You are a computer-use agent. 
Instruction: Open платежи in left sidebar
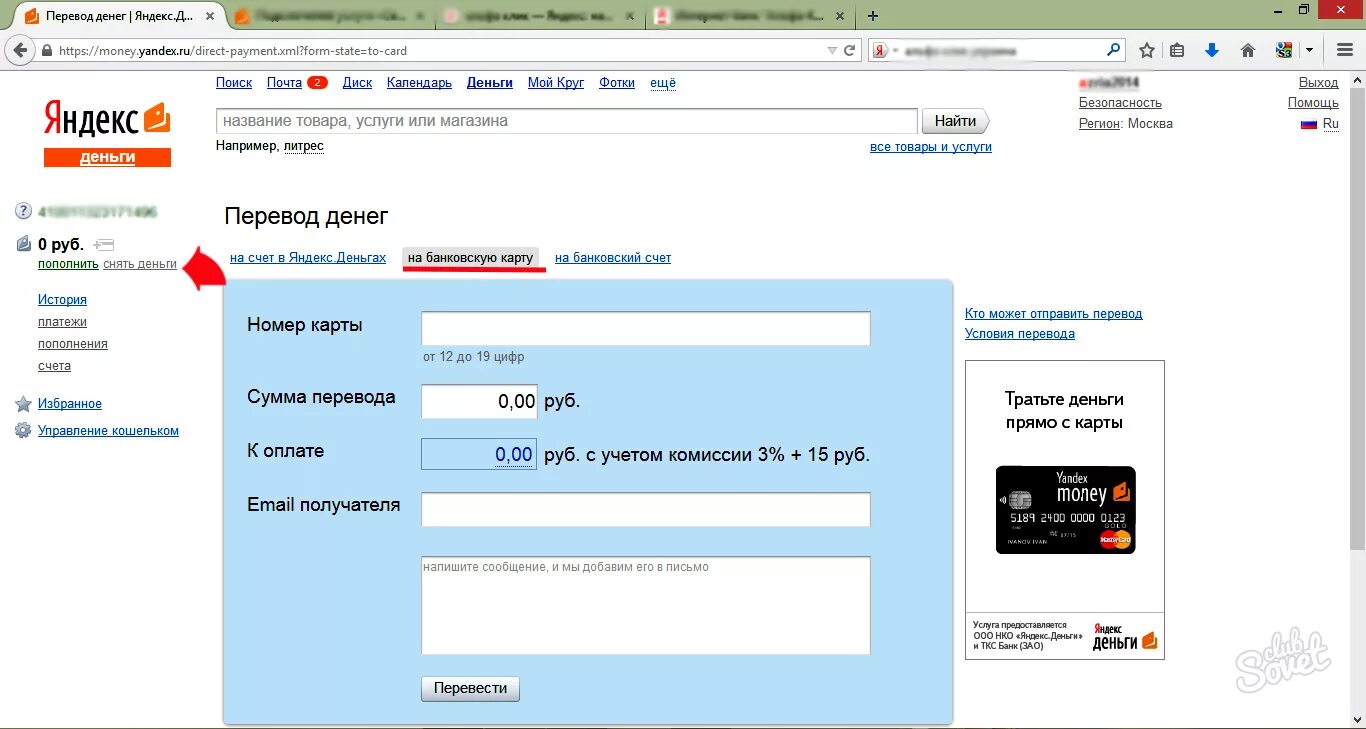coord(62,322)
